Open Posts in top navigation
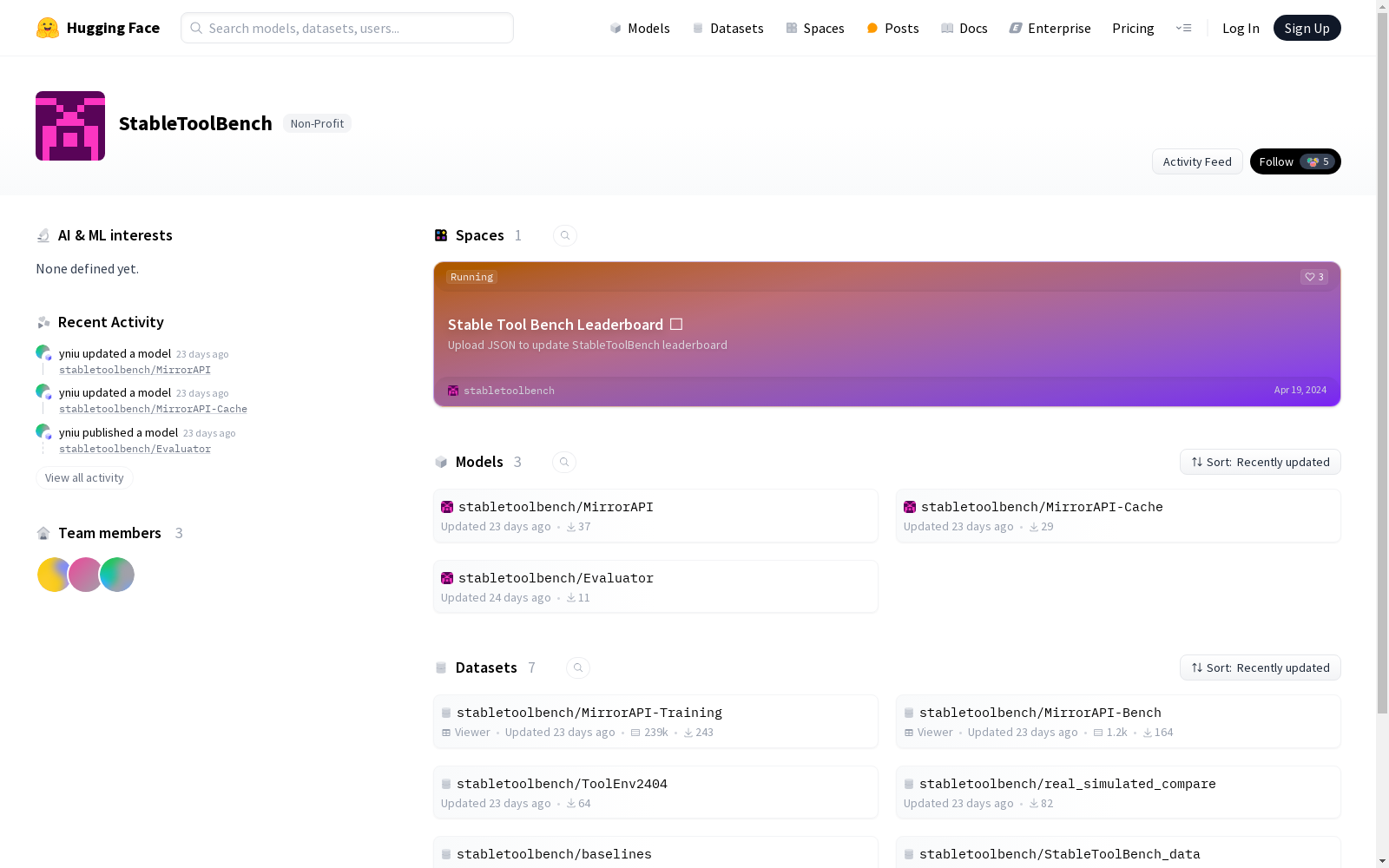Screen dimensions: 1389x868 892,28
